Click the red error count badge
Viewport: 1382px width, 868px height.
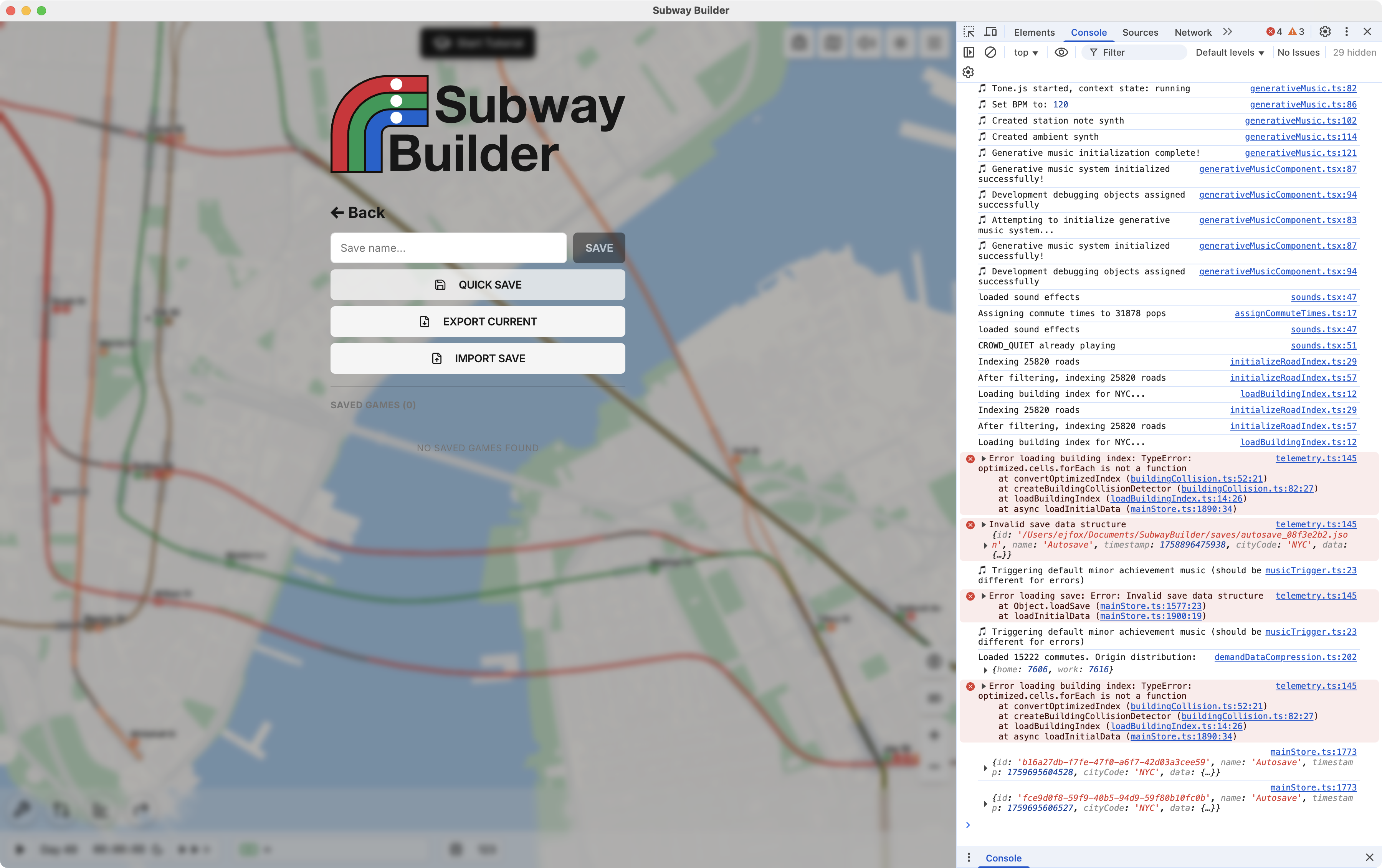pyautogui.click(x=1274, y=32)
